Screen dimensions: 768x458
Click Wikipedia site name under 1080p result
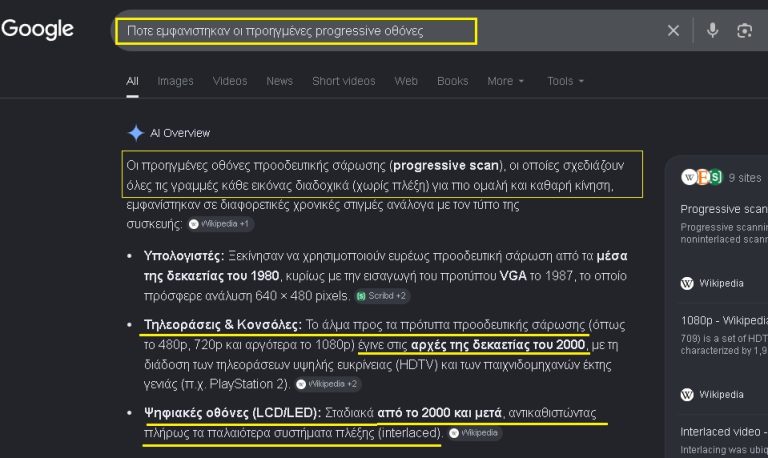point(721,394)
